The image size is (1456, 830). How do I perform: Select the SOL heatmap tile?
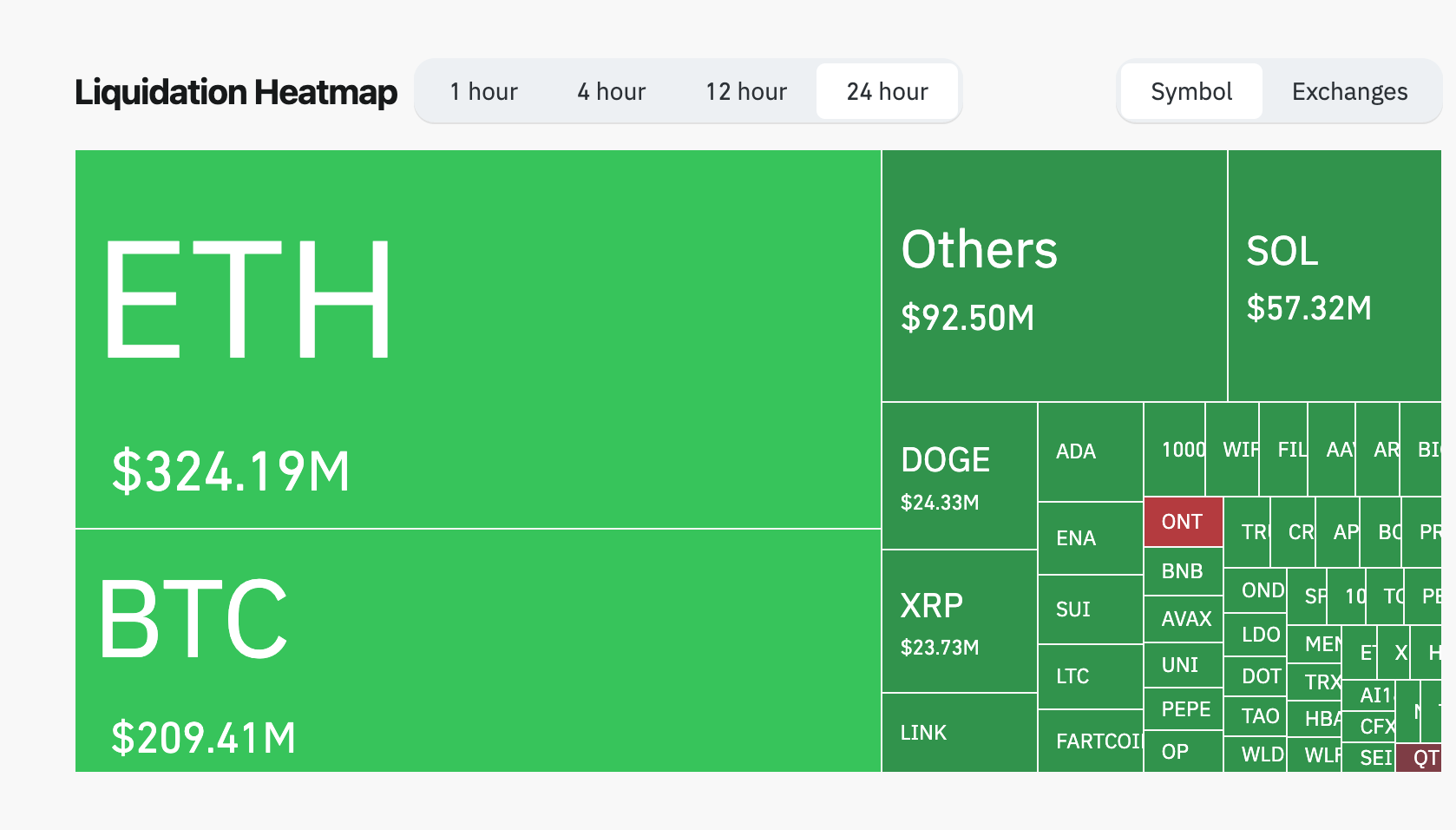1334,275
